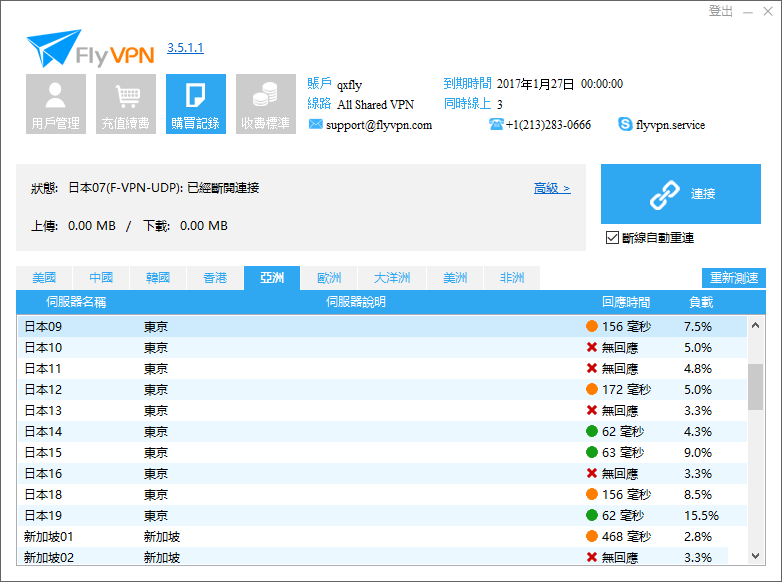Open the 充值續費 shopping cart icon

[x=126, y=104]
